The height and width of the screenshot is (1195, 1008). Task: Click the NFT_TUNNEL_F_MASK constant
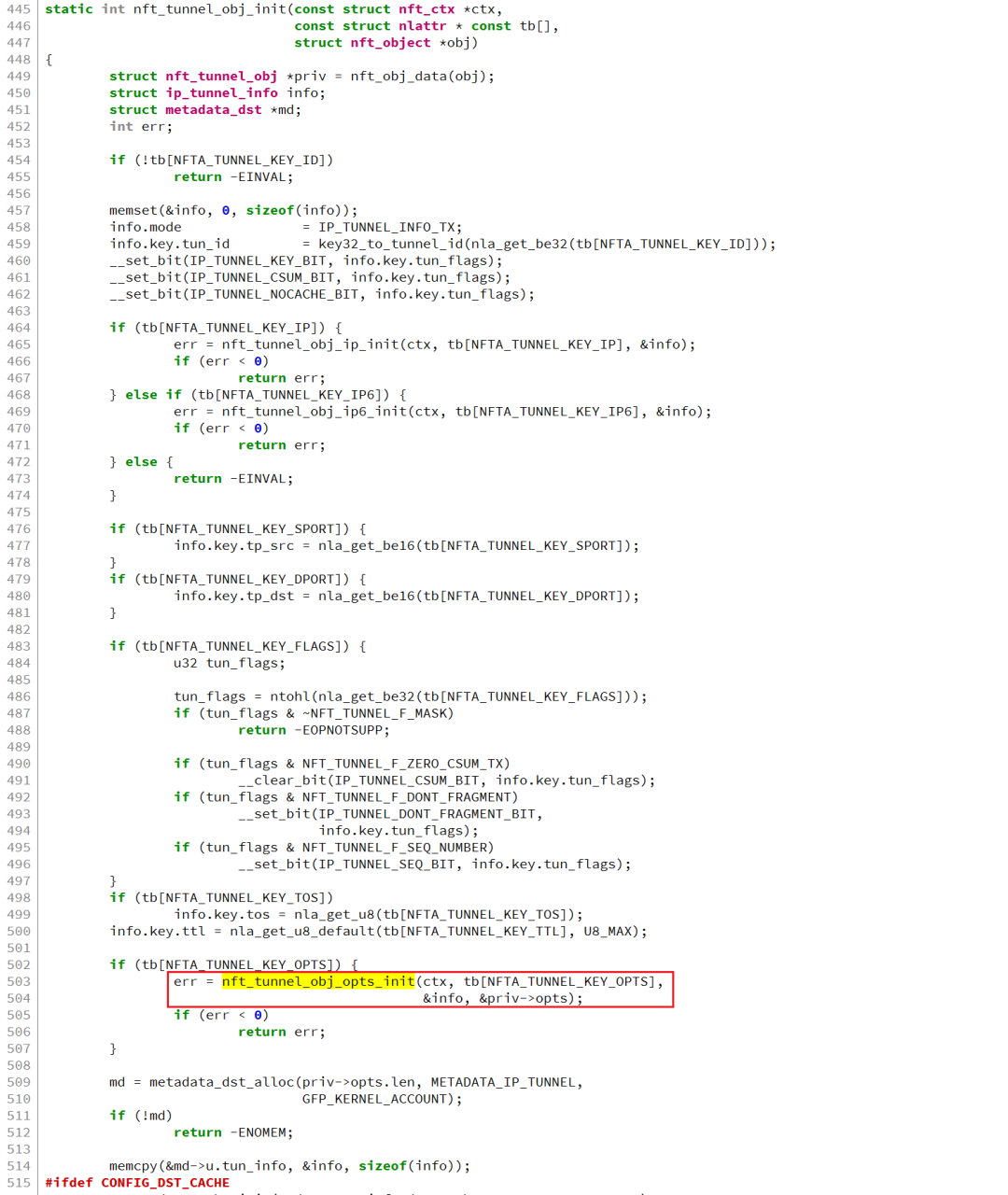pos(379,713)
